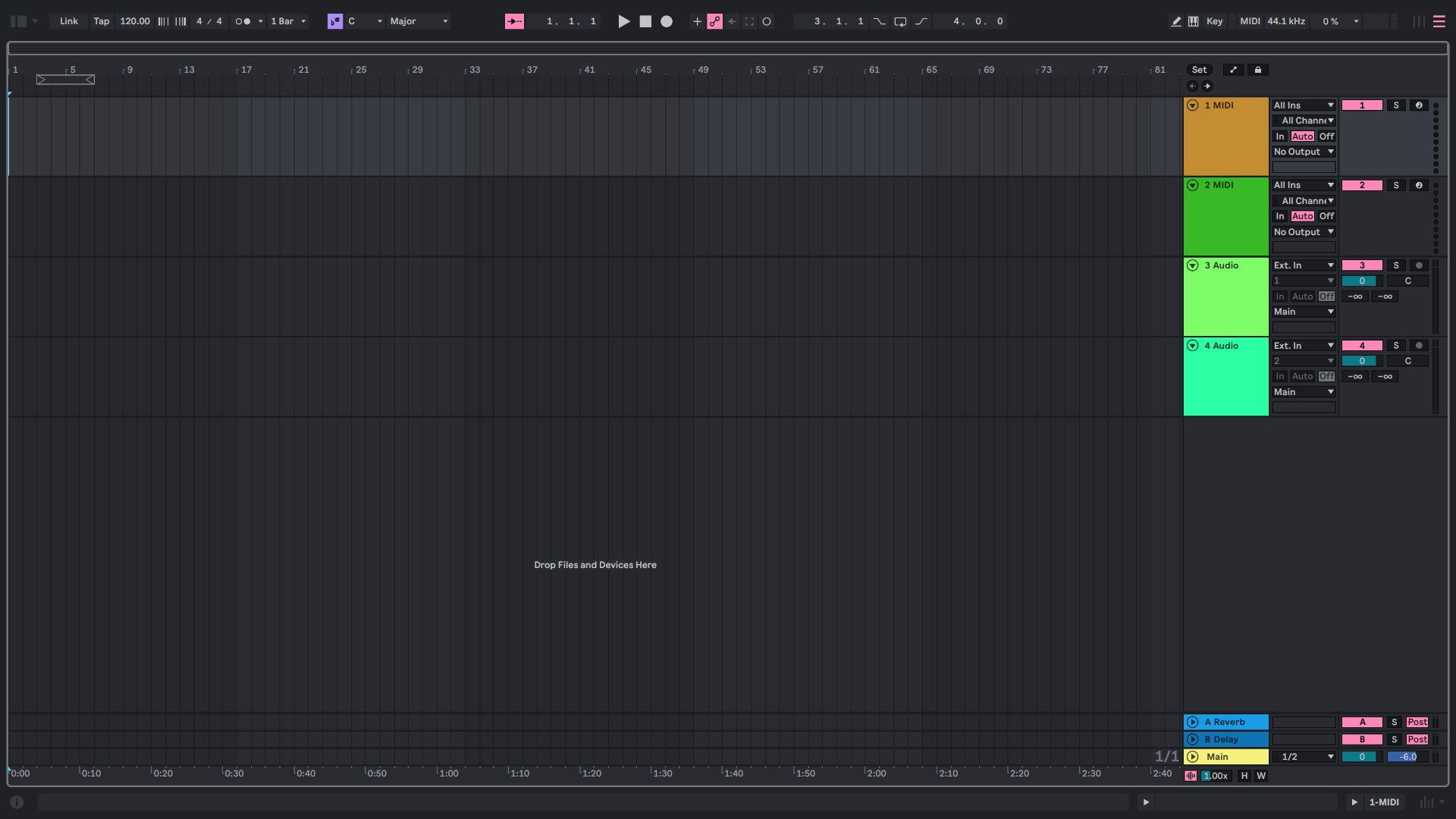Enable the Draw Mode pencil icon
The height and width of the screenshot is (819, 1456).
(x=1176, y=21)
